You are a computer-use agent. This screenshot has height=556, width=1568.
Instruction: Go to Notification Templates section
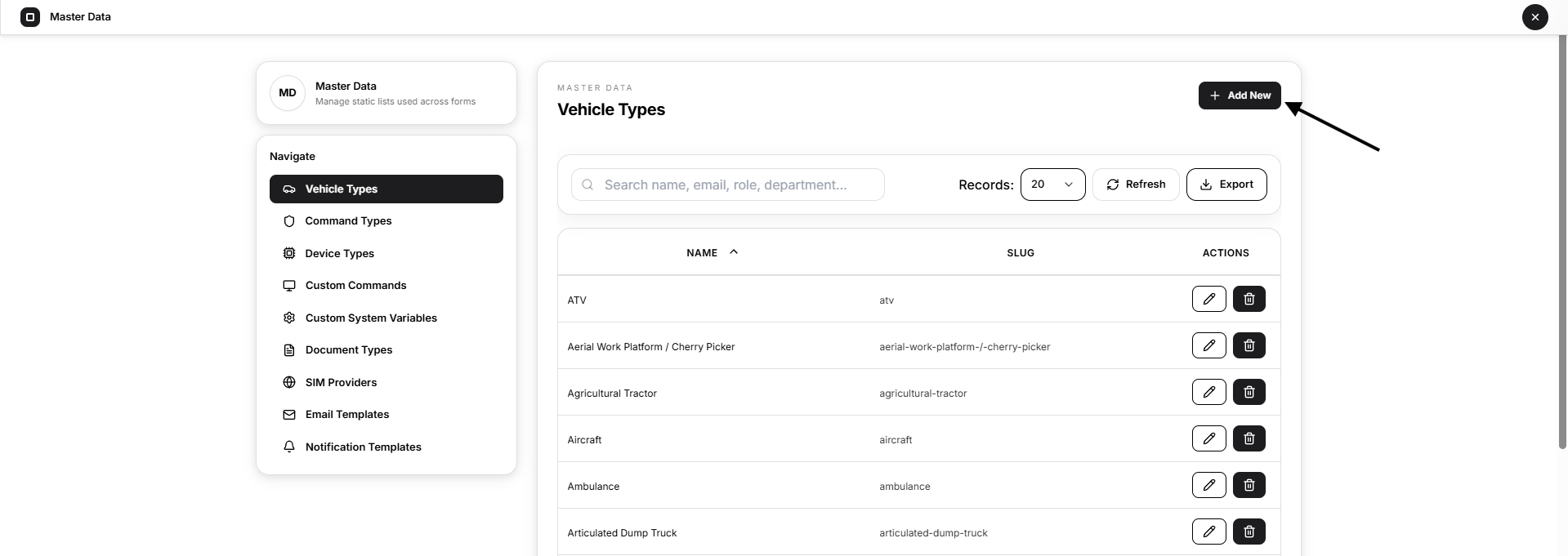tap(386, 447)
